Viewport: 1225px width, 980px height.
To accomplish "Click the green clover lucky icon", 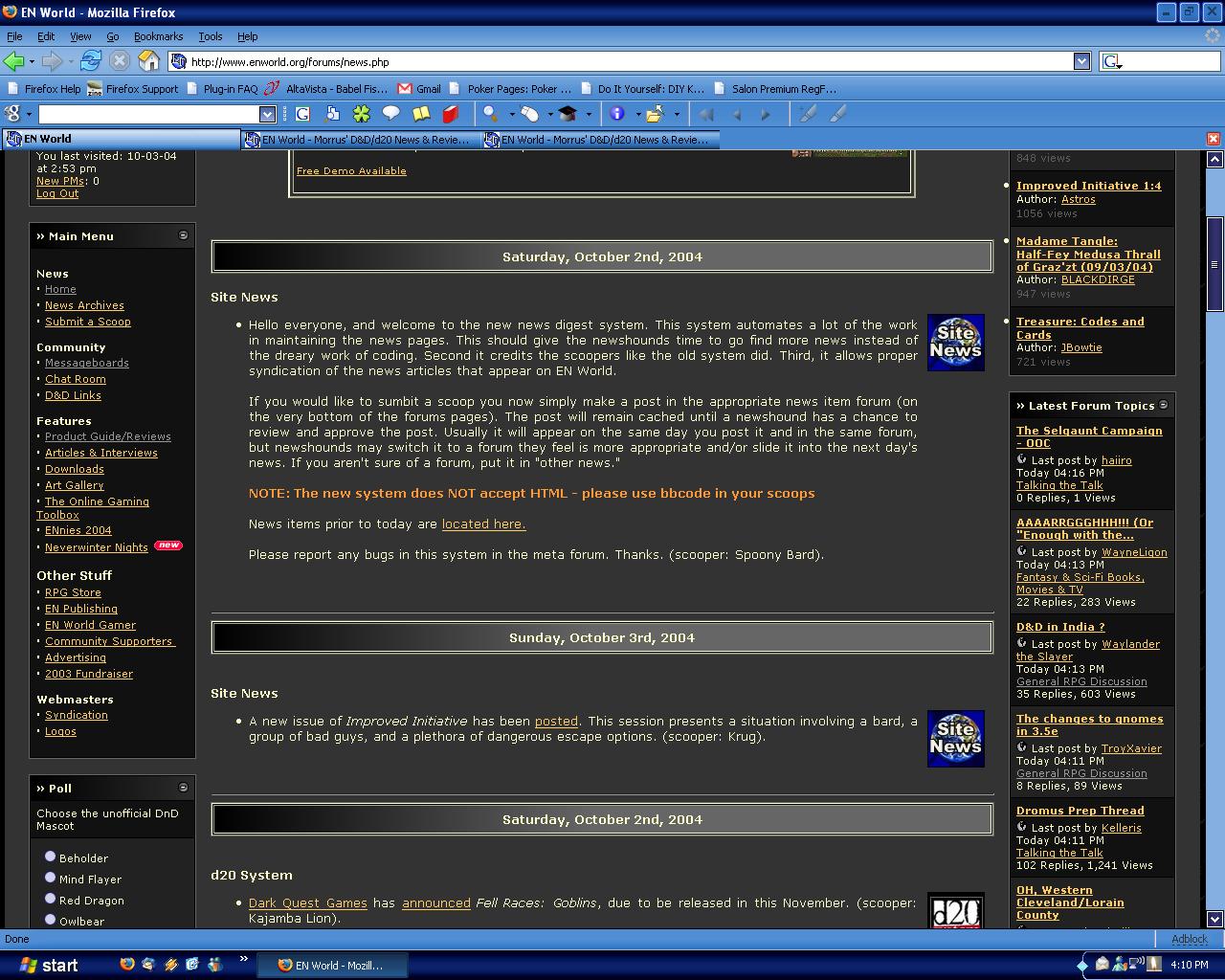I will (361, 114).
